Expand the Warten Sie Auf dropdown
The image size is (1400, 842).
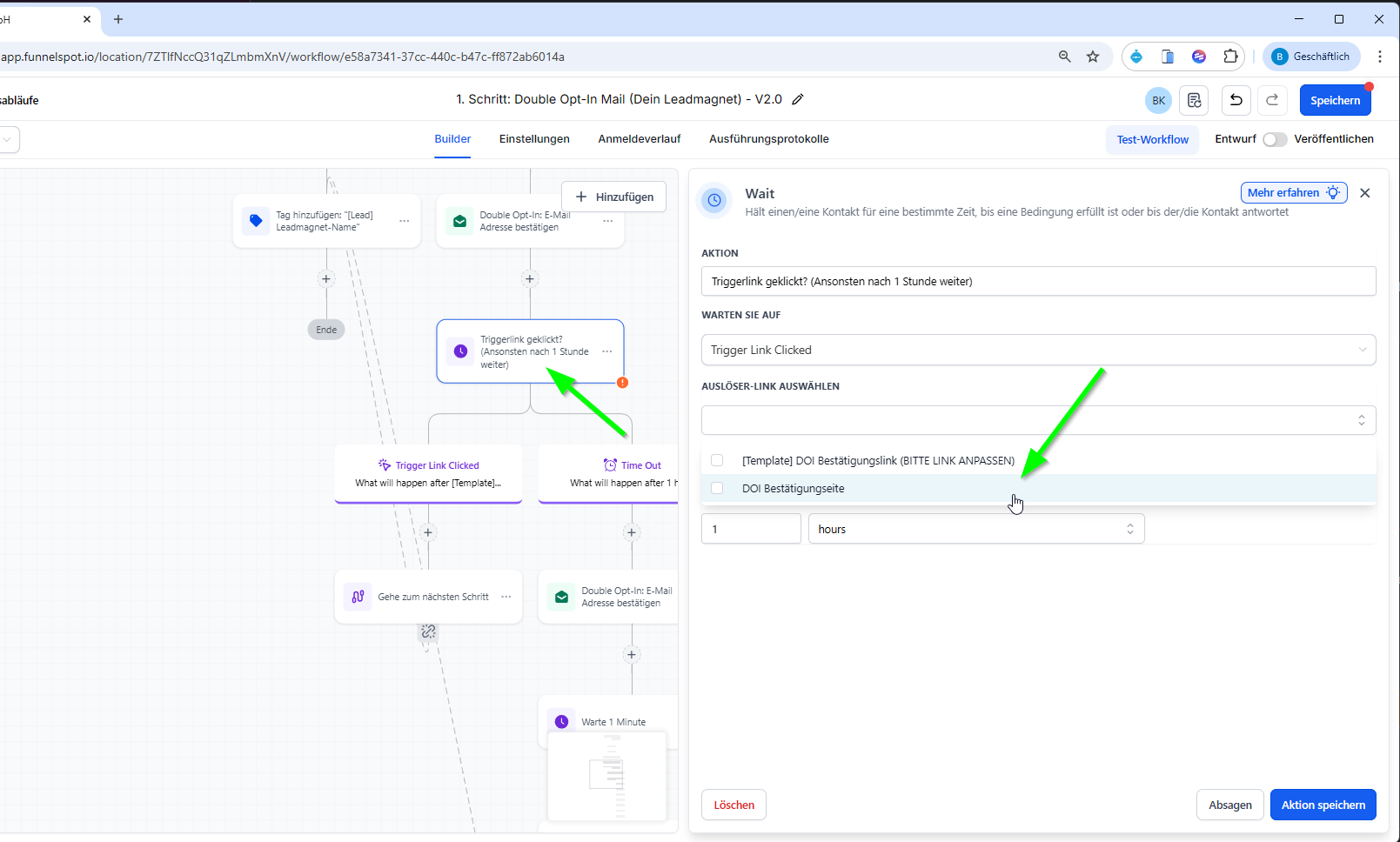[x=1039, y=350]
